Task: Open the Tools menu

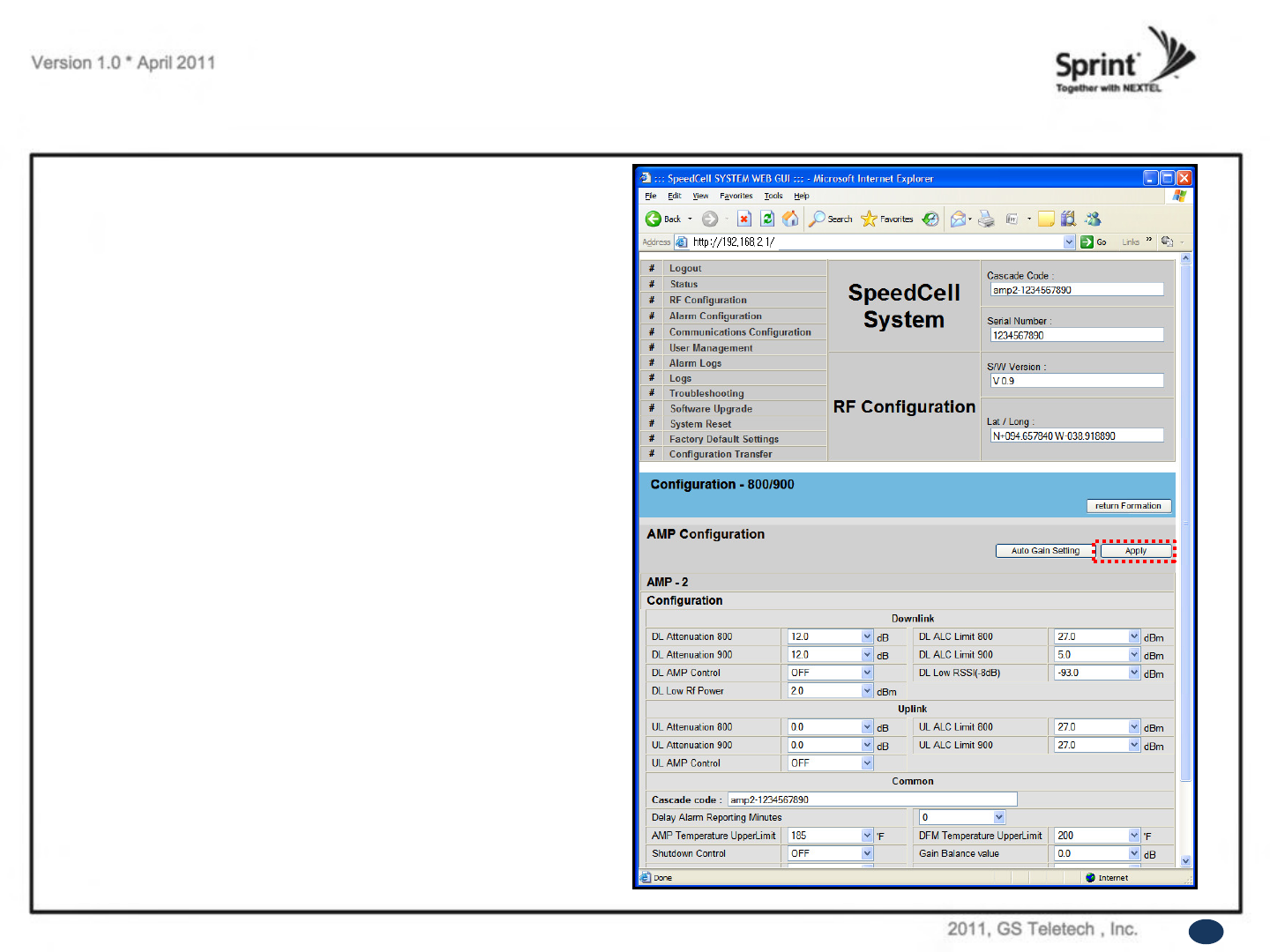Action: pyautogui.click(x=773, y=196)
